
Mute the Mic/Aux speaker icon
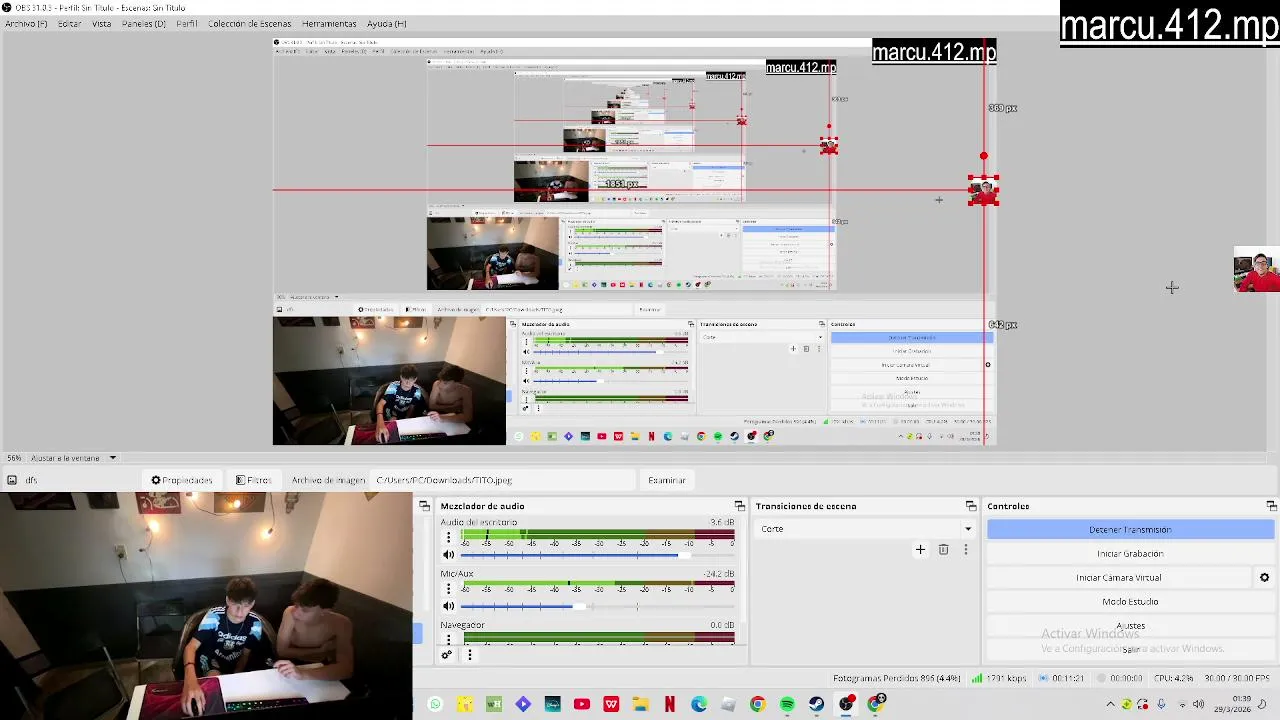448,606
